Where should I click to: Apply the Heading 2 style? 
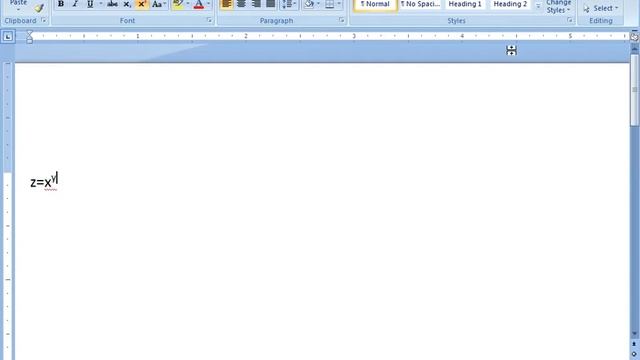click(x=510, y=4)
